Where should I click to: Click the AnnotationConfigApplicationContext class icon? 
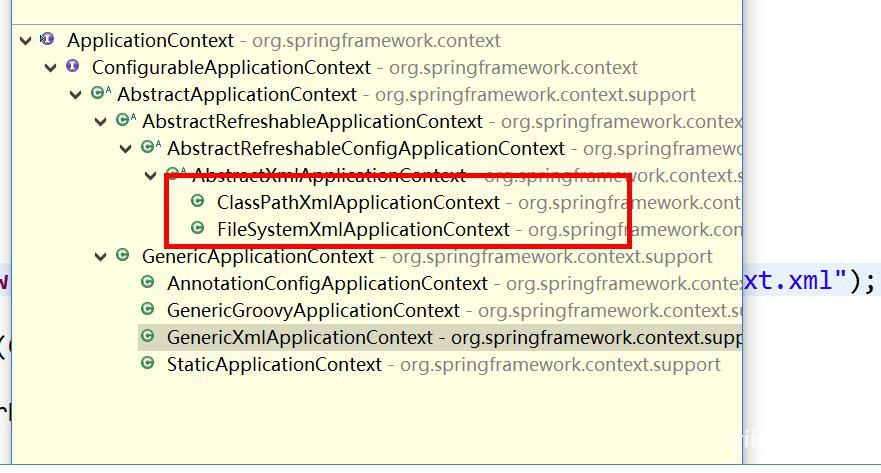147,282
